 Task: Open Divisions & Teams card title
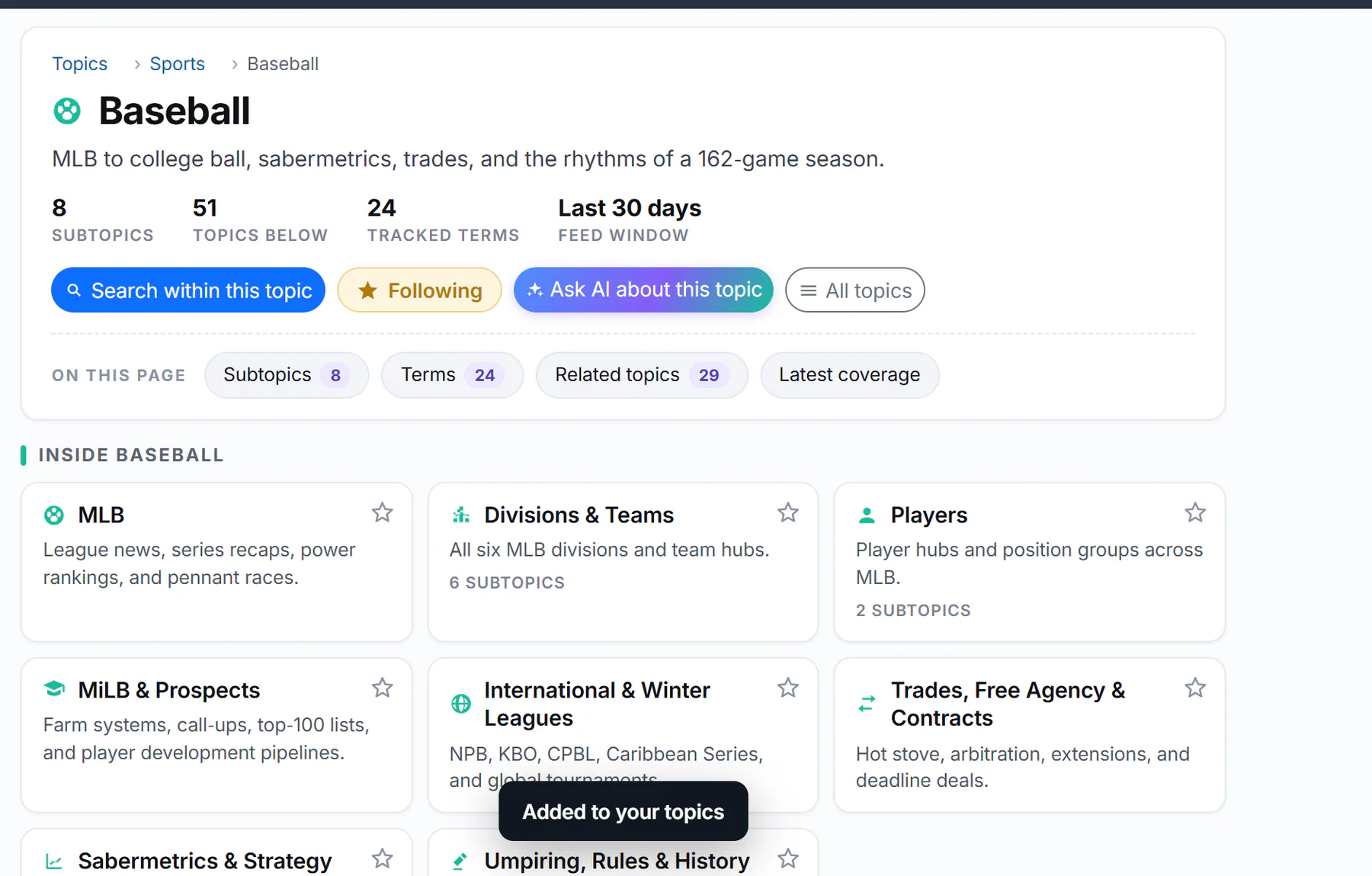coord(579,515)
